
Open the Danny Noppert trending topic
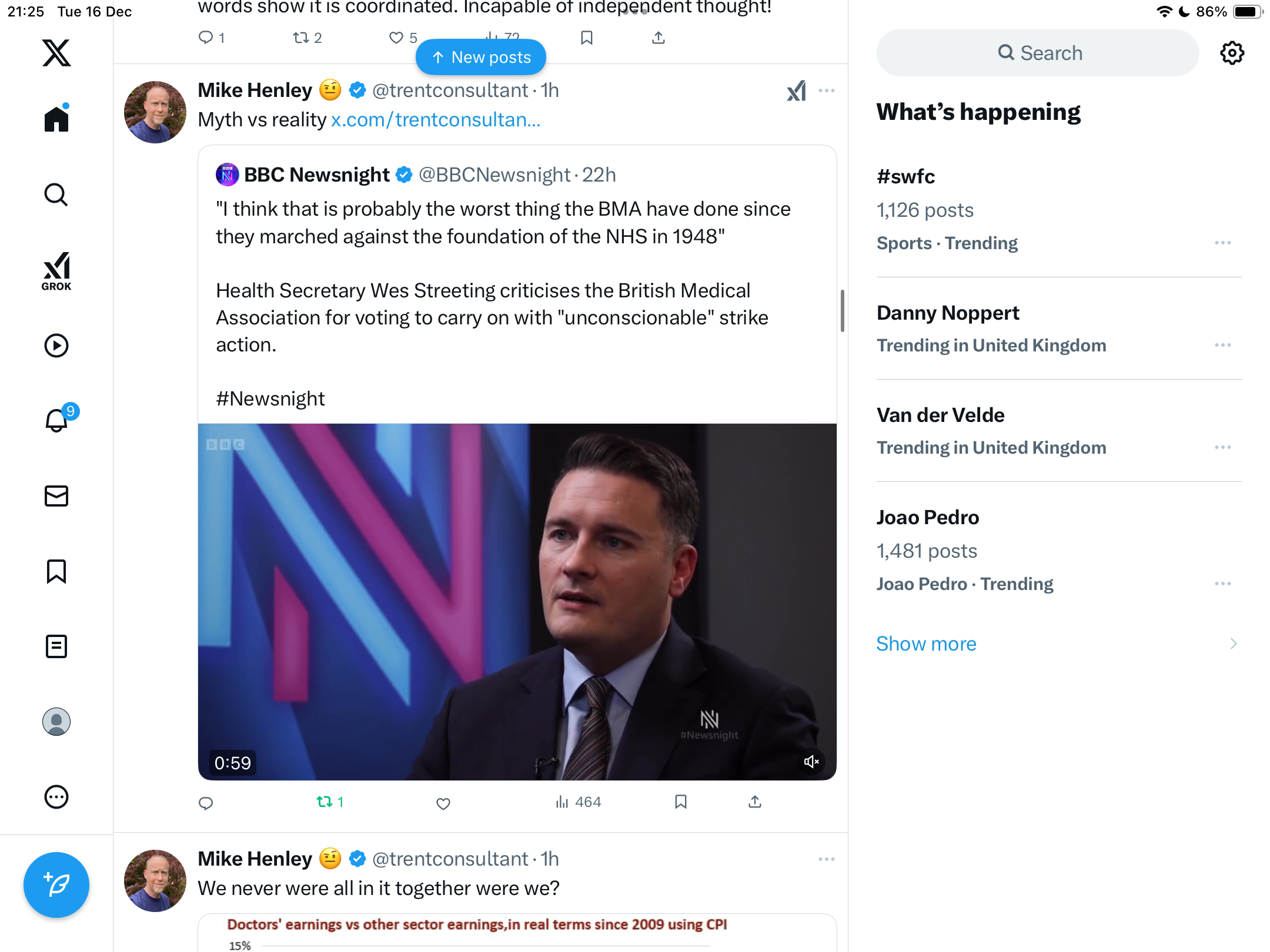pos(948,313)
